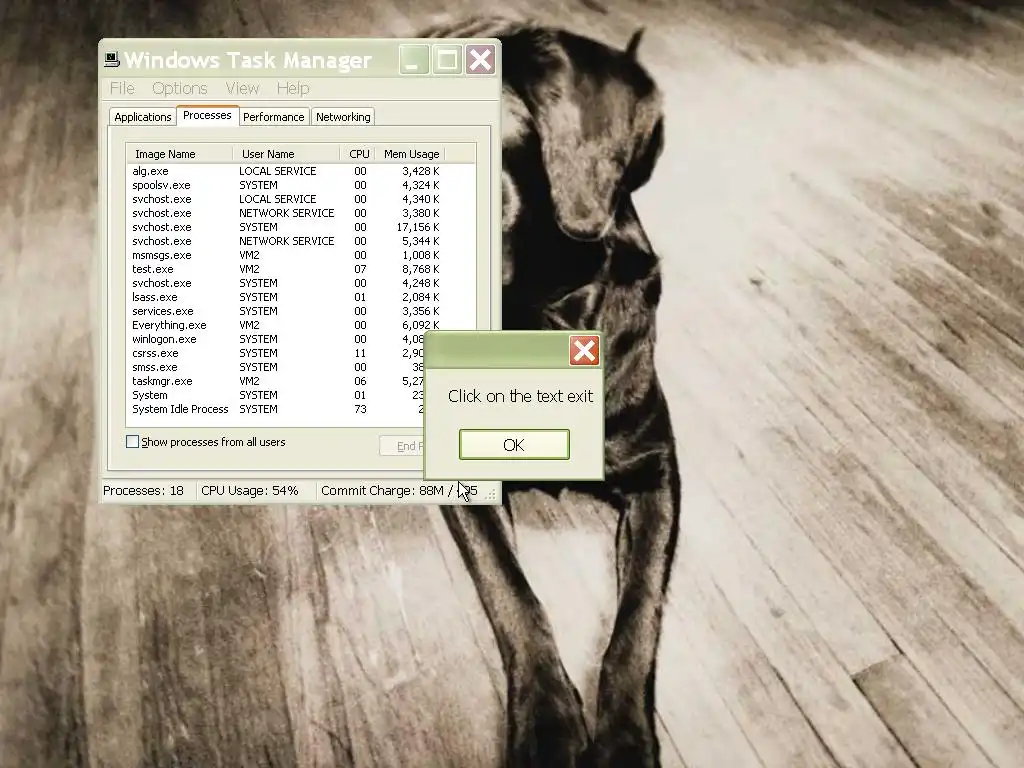Click svchost.exe with 4,248 K memory
This screenshot has width=1024, height=768.
tap(286, 283)
